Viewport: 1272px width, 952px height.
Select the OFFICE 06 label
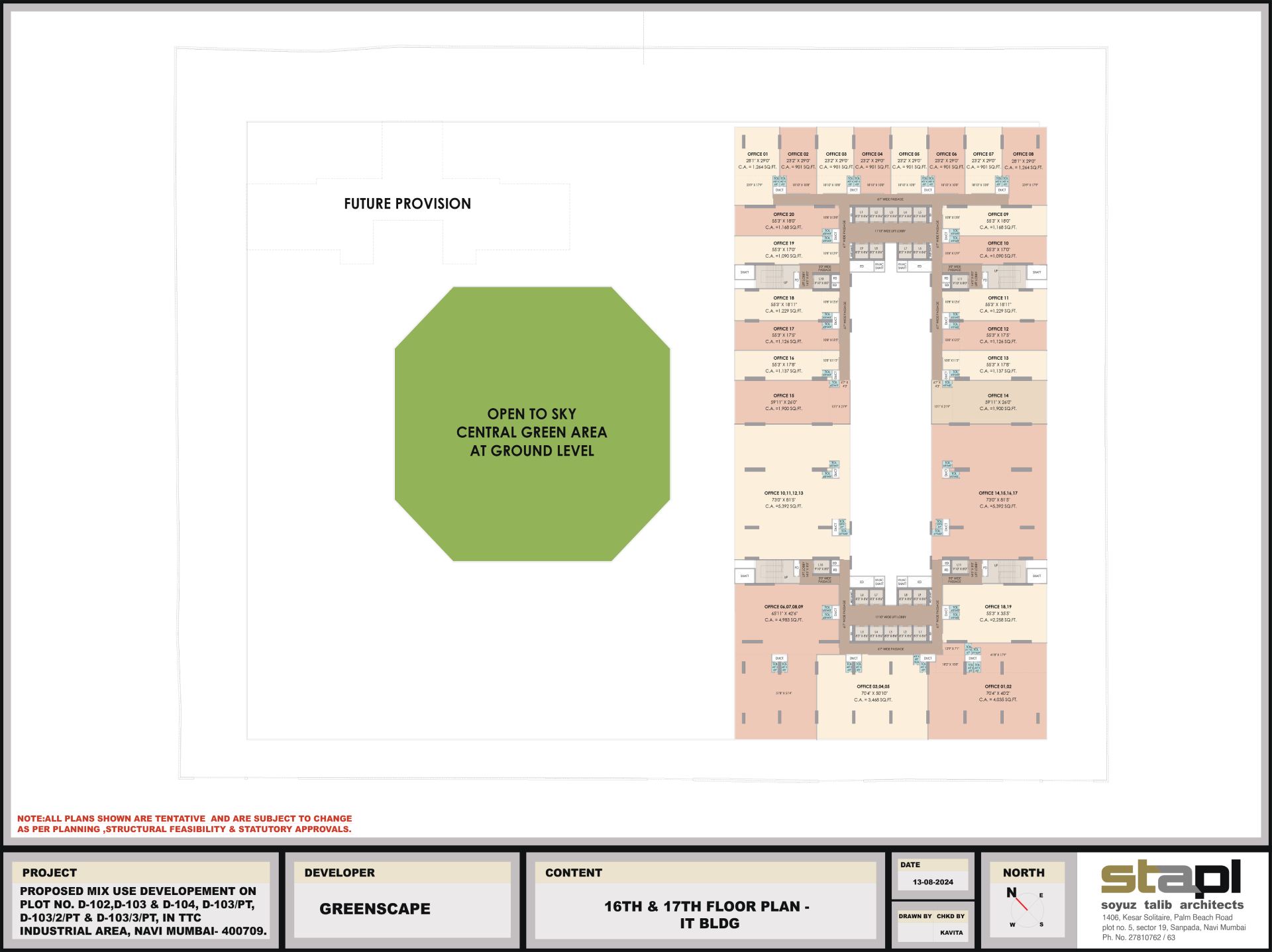pos(946,154)
